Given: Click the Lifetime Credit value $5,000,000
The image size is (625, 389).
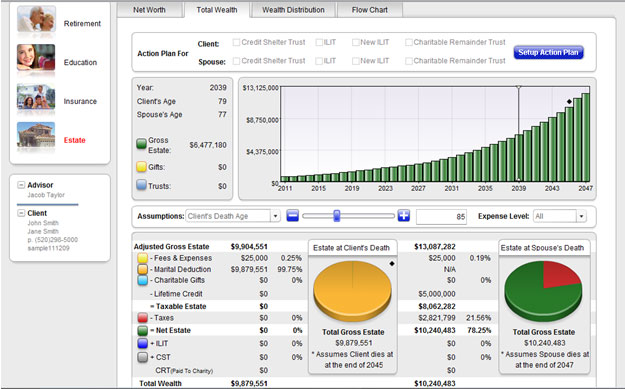Looking at the screenshot, I should click(437, 294).
